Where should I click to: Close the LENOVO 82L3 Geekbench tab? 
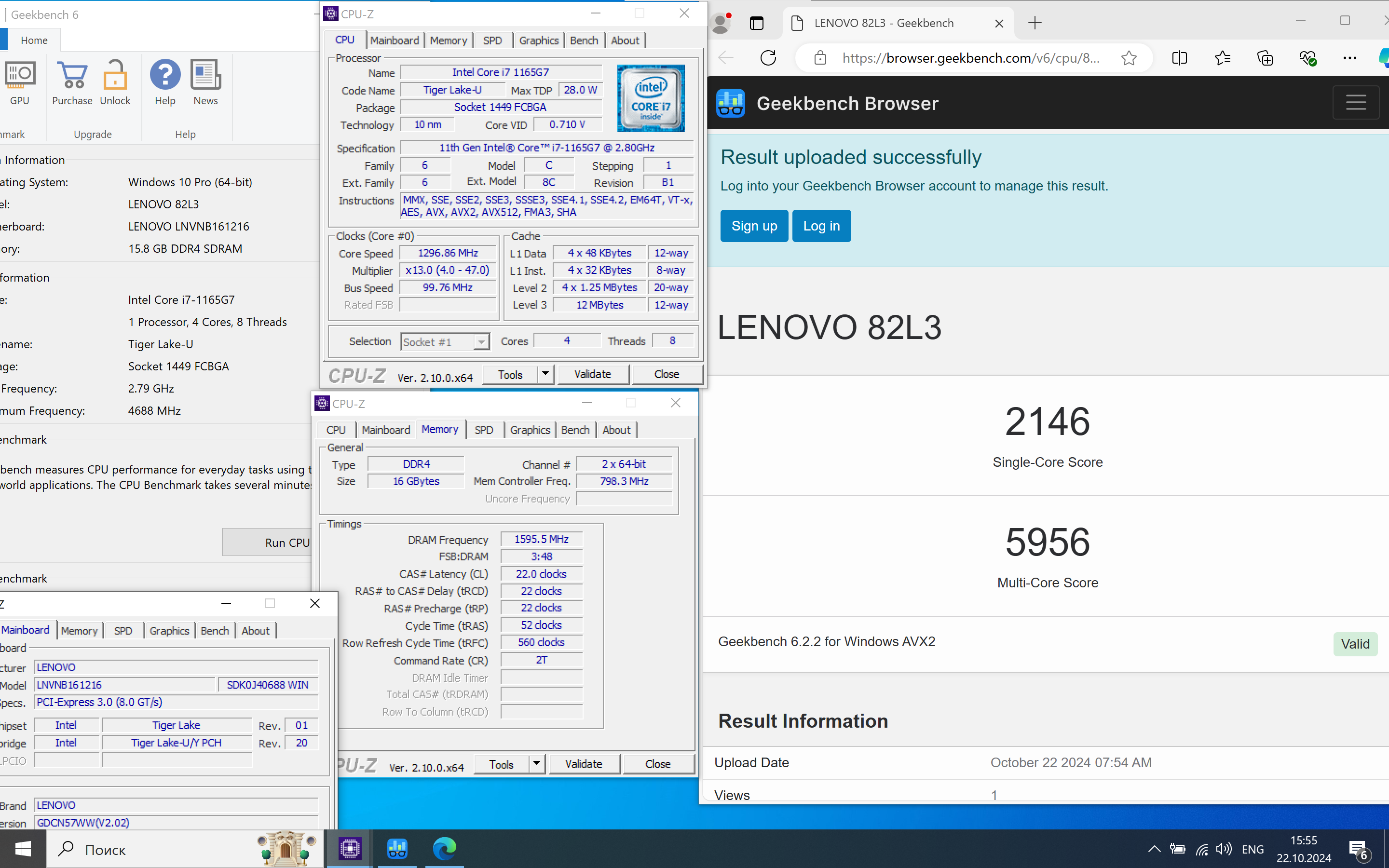tap(999, 24)
